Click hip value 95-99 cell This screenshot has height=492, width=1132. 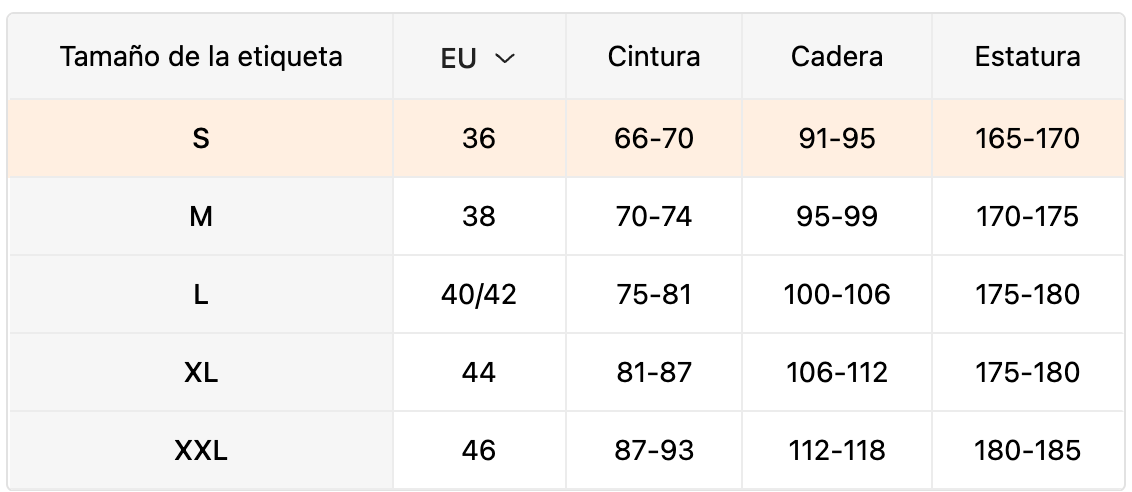pyautogui.click(x=837, y=216)
